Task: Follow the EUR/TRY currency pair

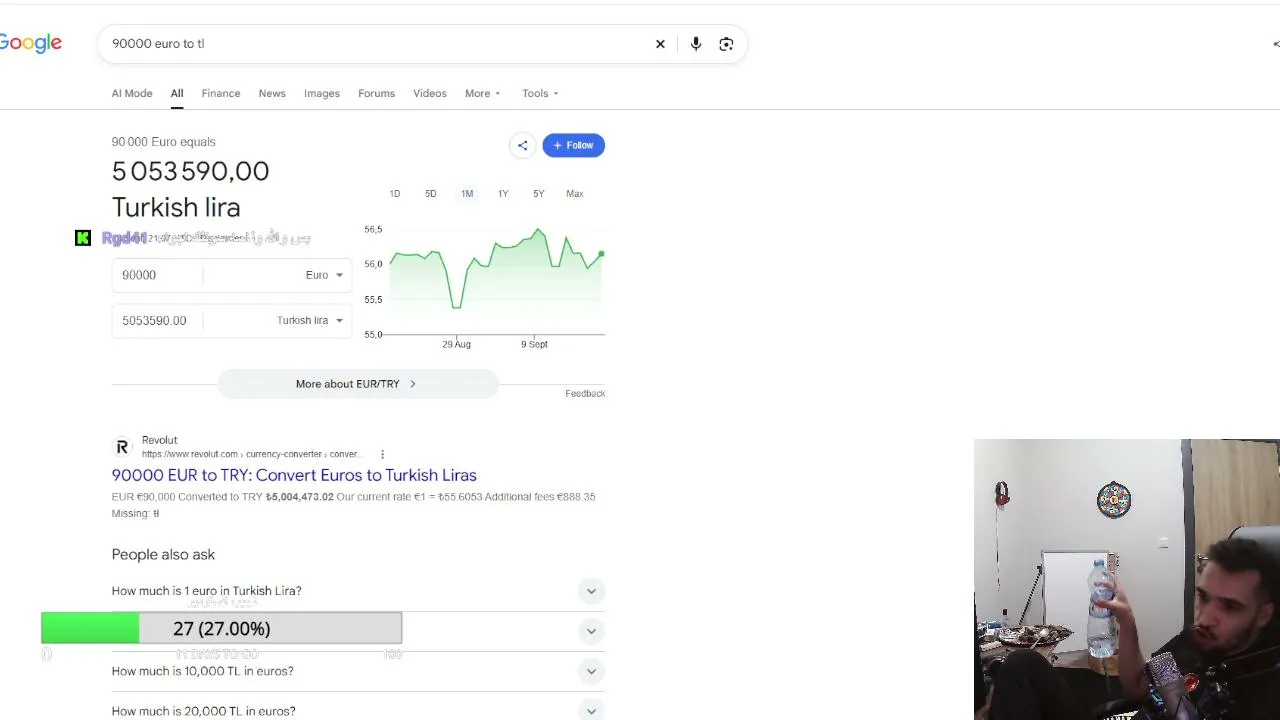Action: pyautogui.click(x=574, y=145)
